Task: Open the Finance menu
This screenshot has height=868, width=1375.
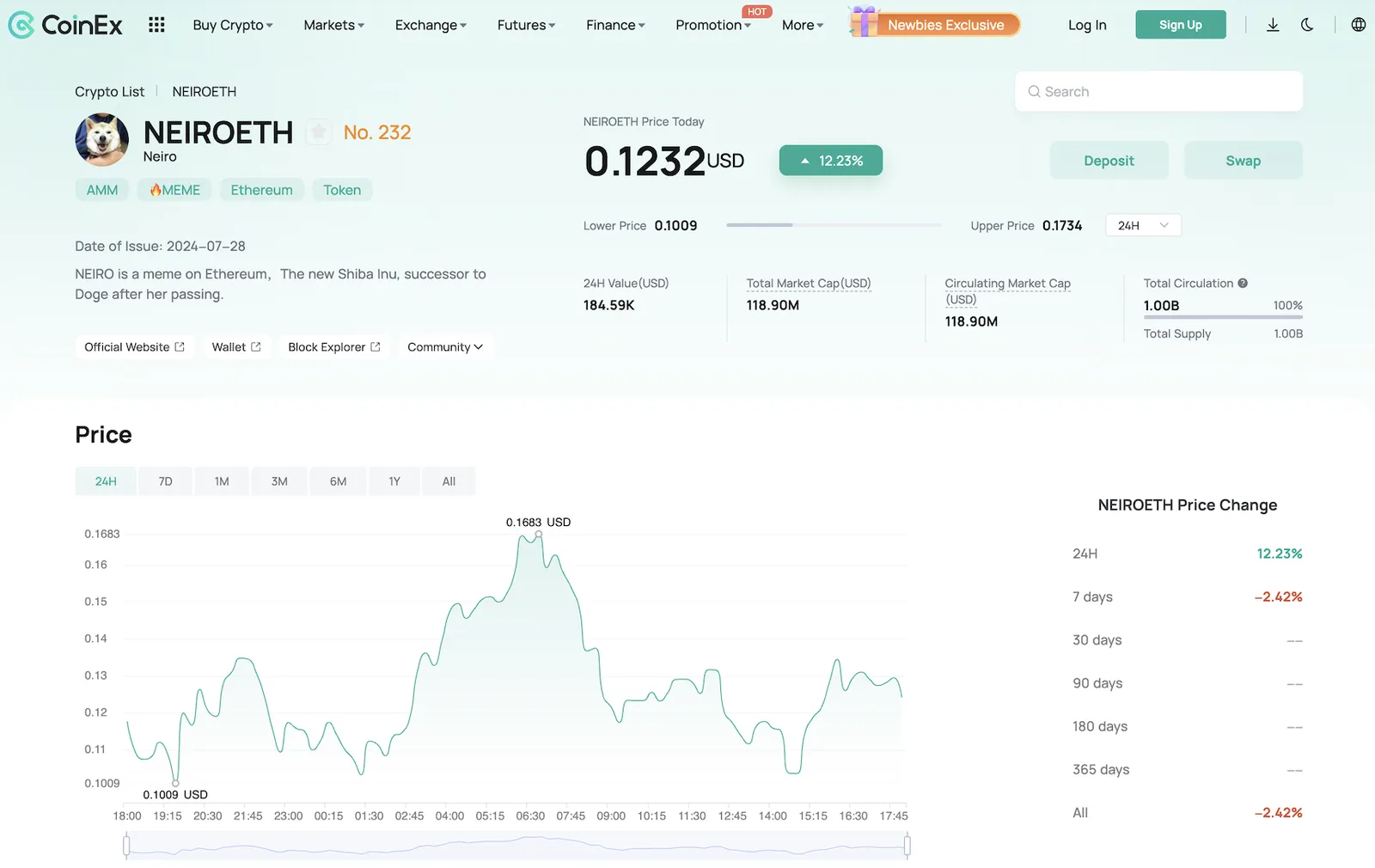Action: click(615, 25)
